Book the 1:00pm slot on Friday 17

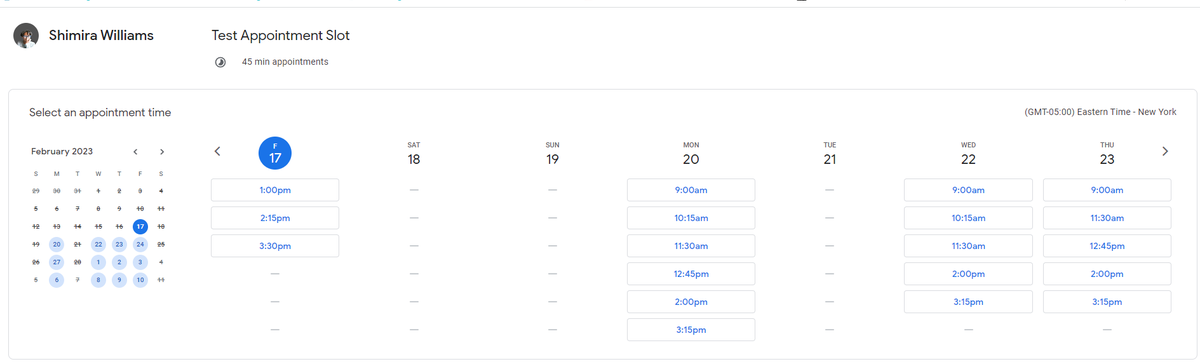click(x=275, y=190)
